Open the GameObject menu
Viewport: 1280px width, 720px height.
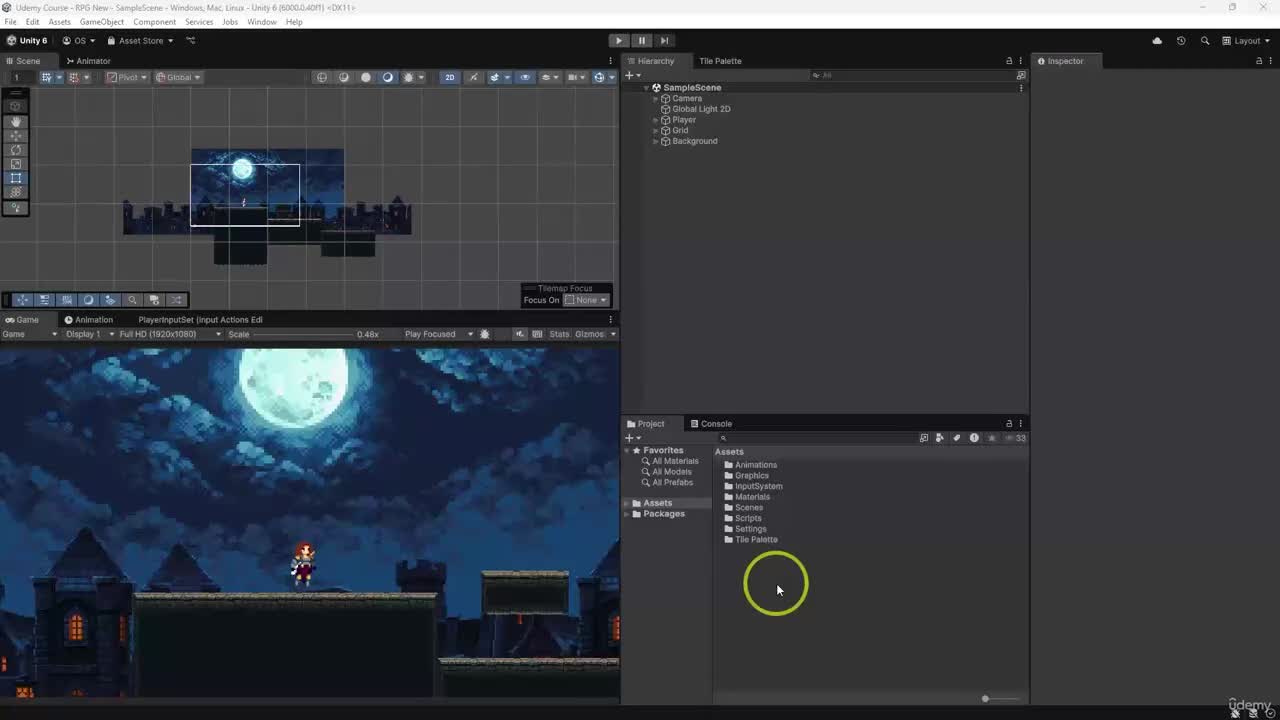tap(102, 22)
